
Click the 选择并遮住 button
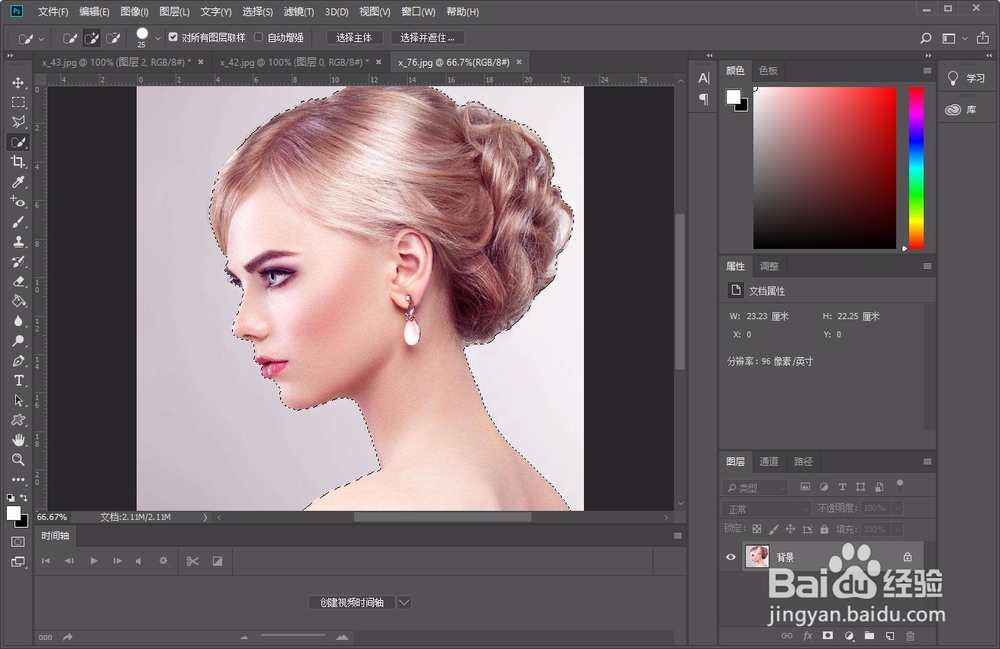(427, 38)
